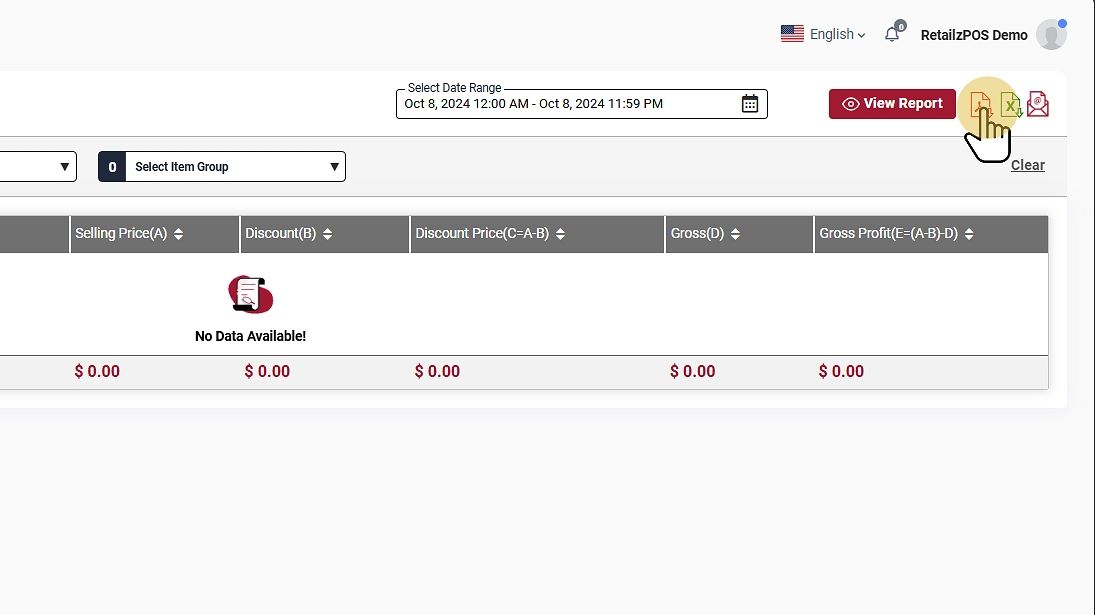Sort by Selling Price(A) arrows
Screen dimensions: 1095x615
[178, 234]
